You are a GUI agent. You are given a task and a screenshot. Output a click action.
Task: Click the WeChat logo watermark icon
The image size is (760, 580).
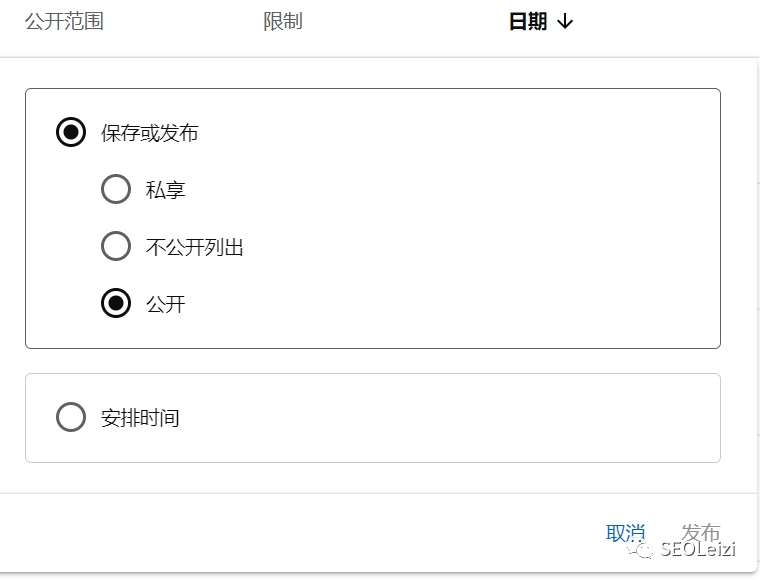pyautogui.click(x=641, y=549)
